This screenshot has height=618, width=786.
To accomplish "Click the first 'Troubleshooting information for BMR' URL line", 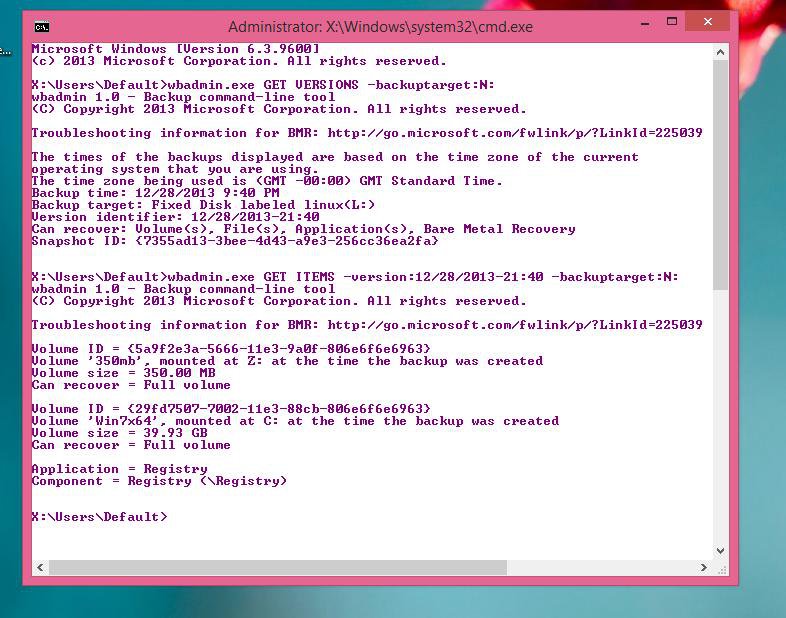I will click(x=367, y=133).
